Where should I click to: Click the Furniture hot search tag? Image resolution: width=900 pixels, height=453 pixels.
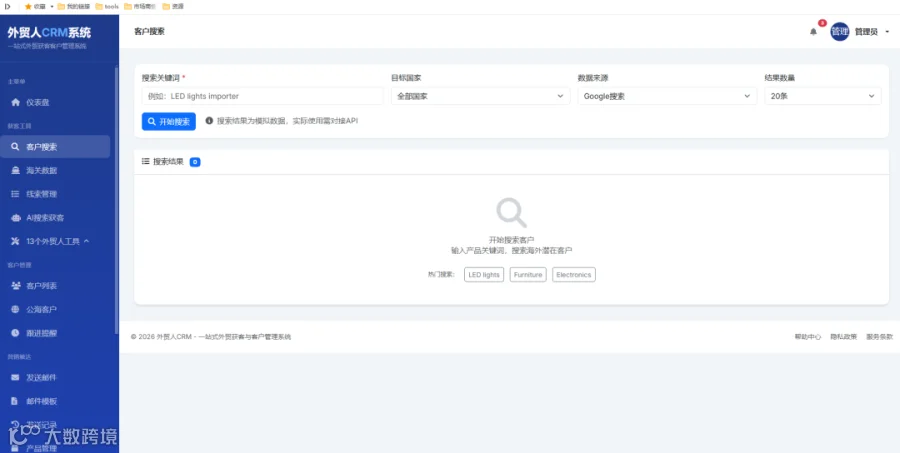(x=528, y=274)
